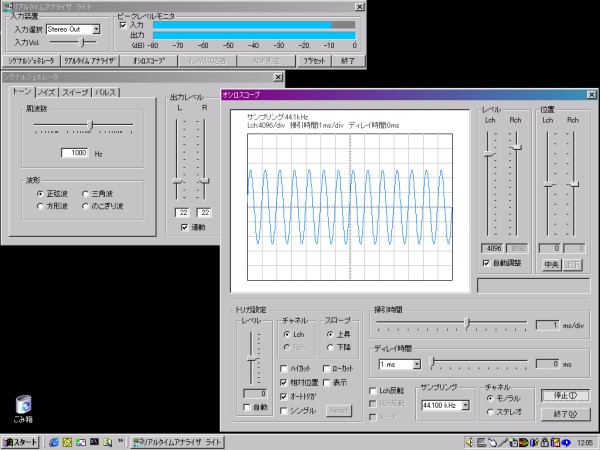
Task: Click the L output level value field
Action: tap(182, 213)
